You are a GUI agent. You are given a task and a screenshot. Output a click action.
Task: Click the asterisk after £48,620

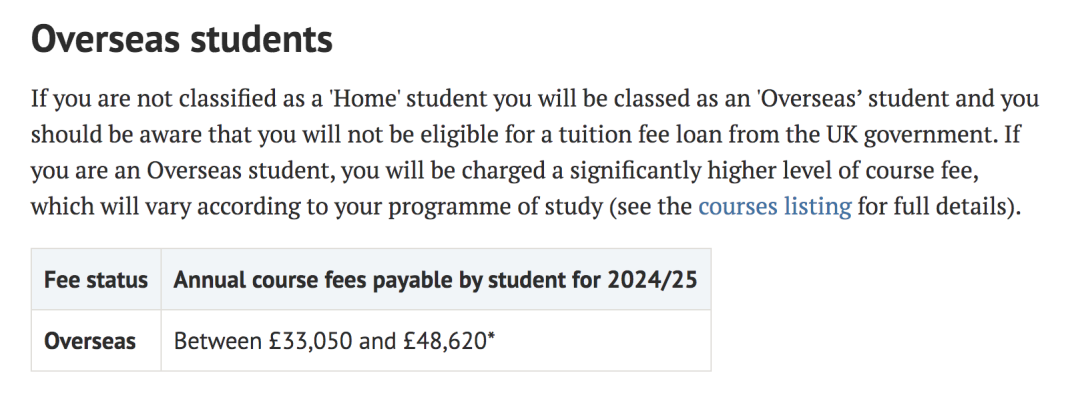click(x=491, y=336)
